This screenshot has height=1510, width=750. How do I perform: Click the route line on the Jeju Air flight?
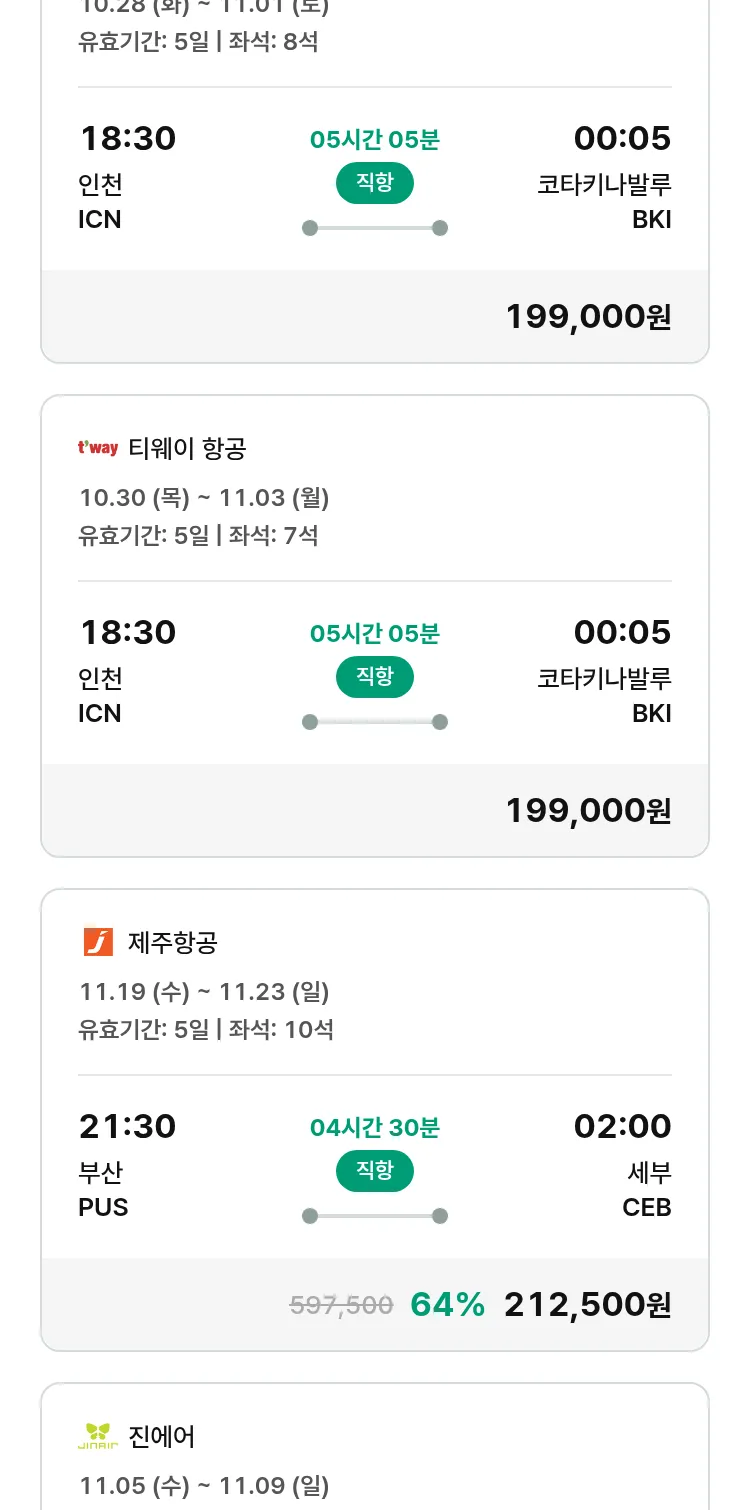pos(374,1216)
